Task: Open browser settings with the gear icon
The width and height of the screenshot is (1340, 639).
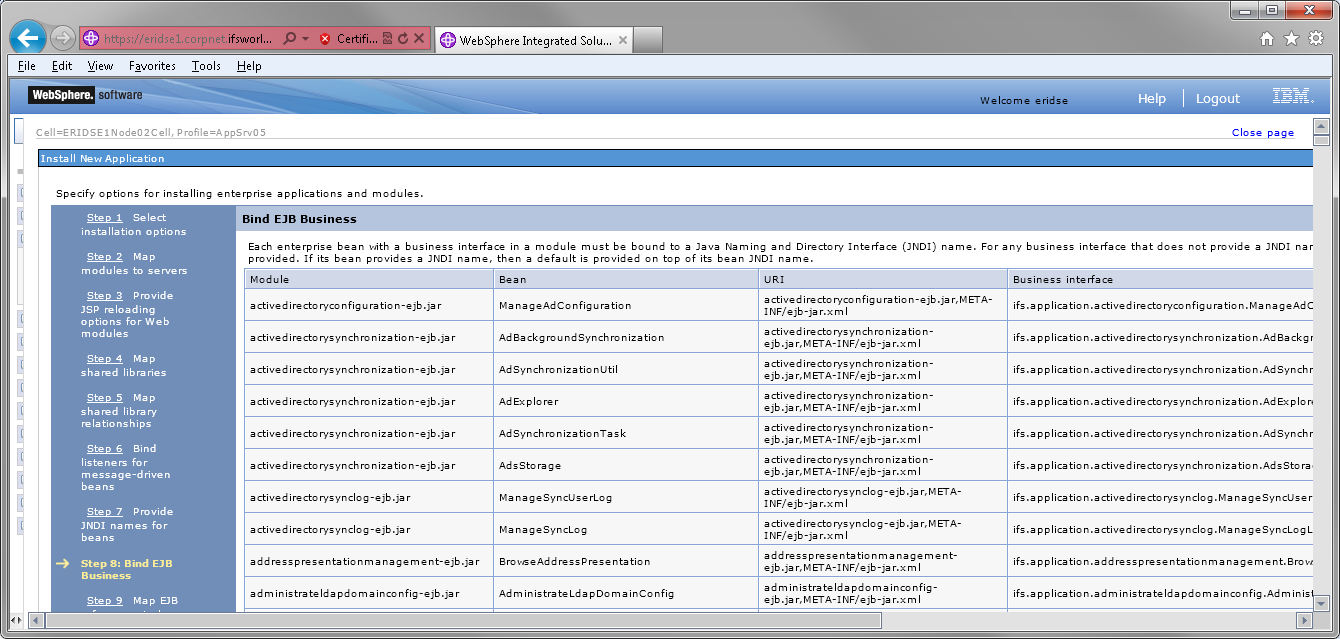Action: pyautogui.click(x=1317, y=38)
